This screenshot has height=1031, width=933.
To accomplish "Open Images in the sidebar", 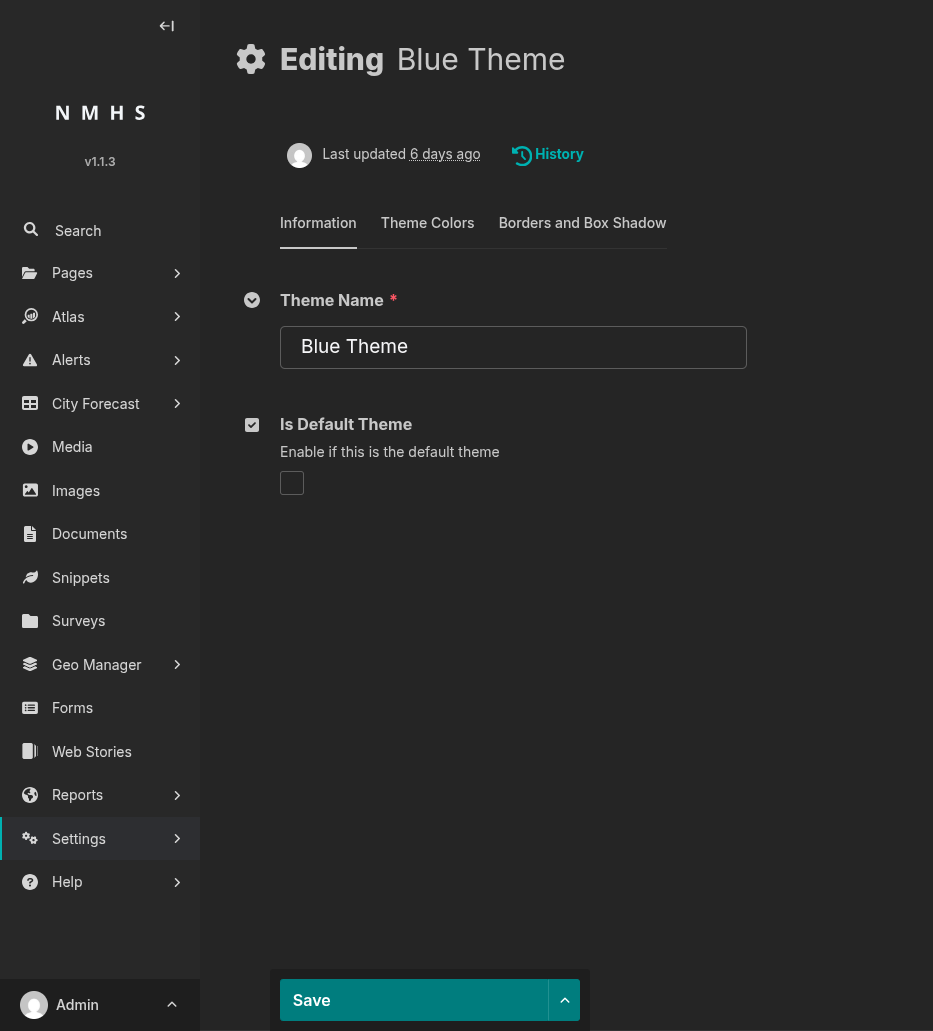I will [100, 491].
